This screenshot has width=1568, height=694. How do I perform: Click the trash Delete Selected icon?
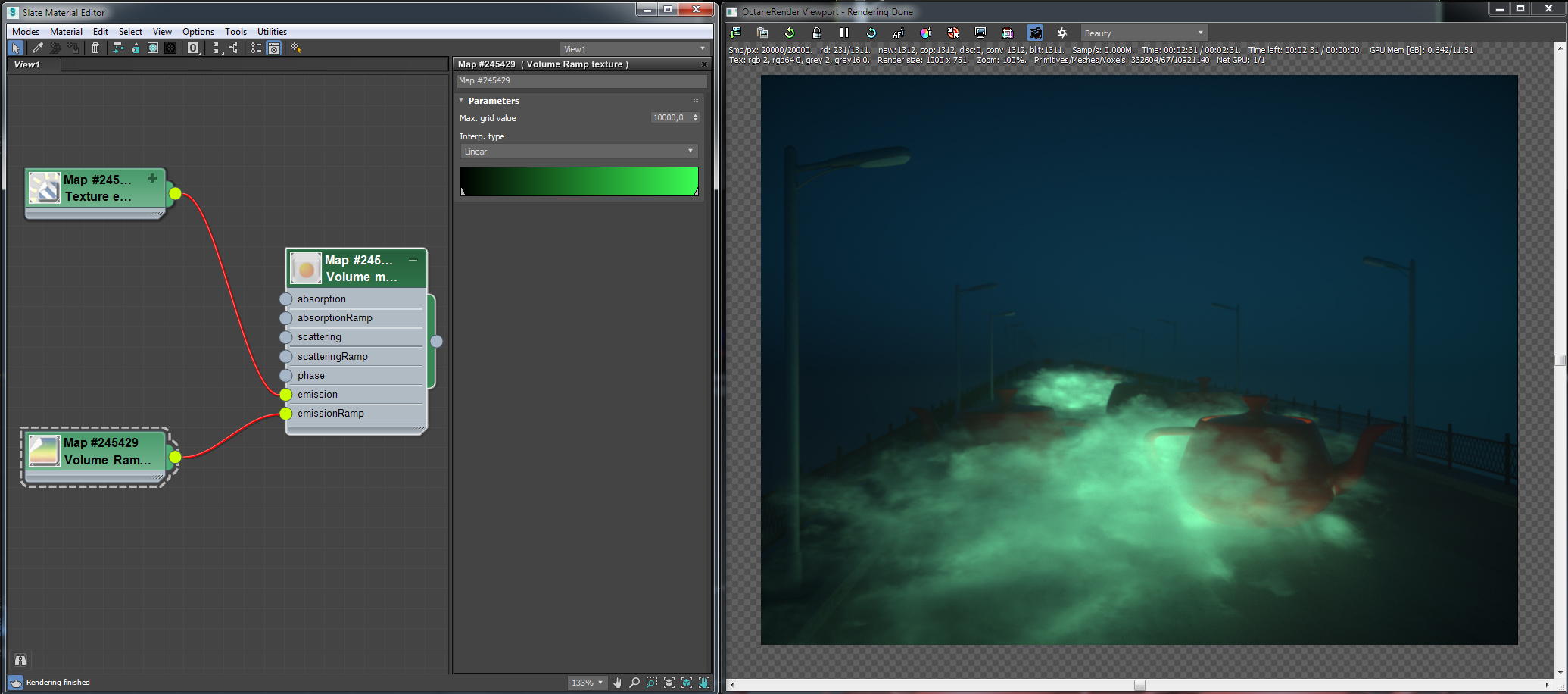[x=95, y=48]
